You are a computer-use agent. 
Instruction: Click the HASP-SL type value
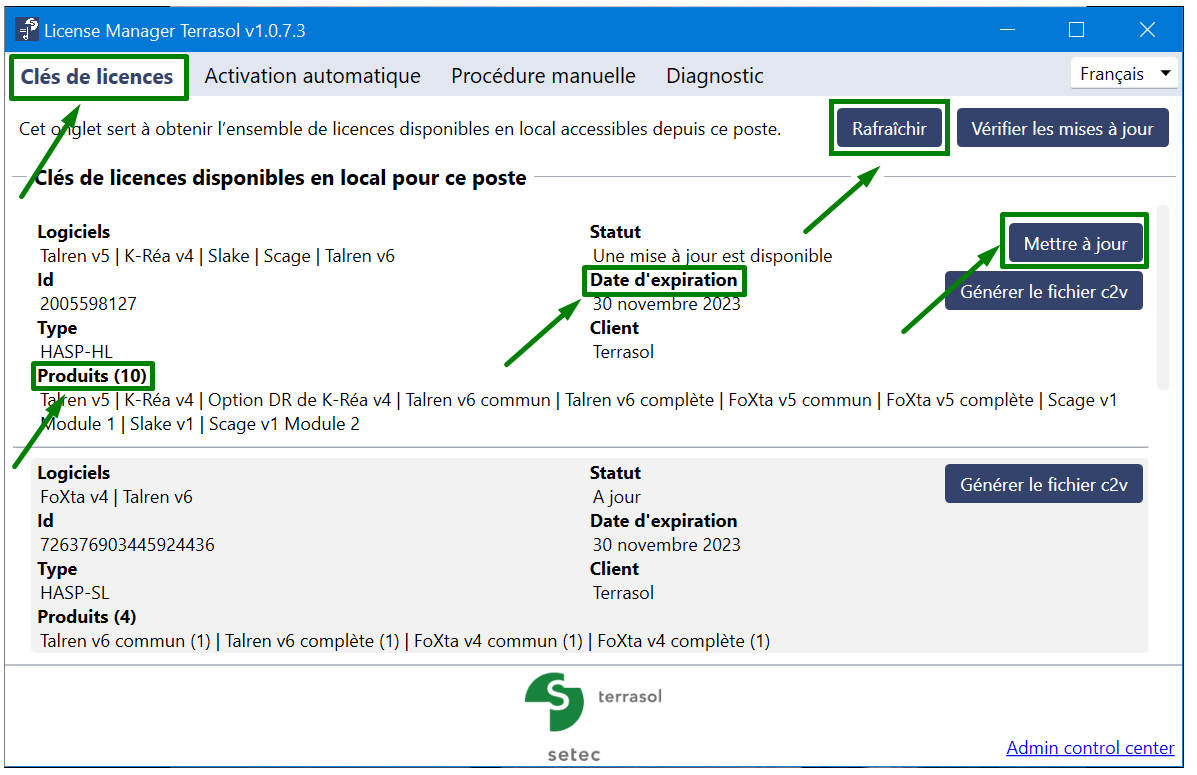pyautogui.click(x=75, y=593)
